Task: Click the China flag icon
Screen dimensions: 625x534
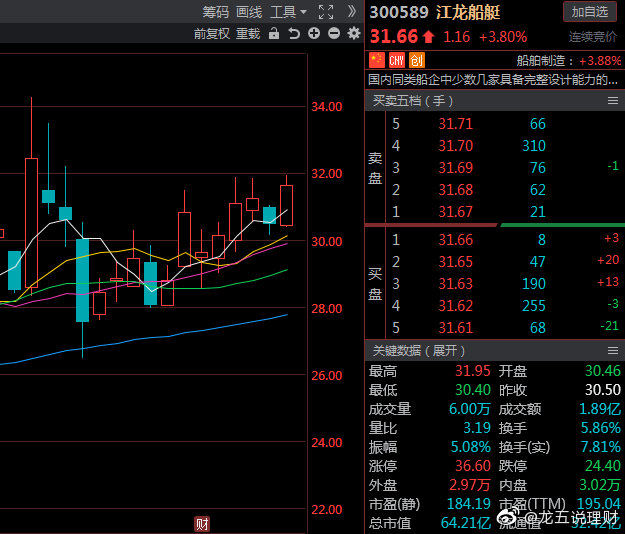Action: coord(377,60)
